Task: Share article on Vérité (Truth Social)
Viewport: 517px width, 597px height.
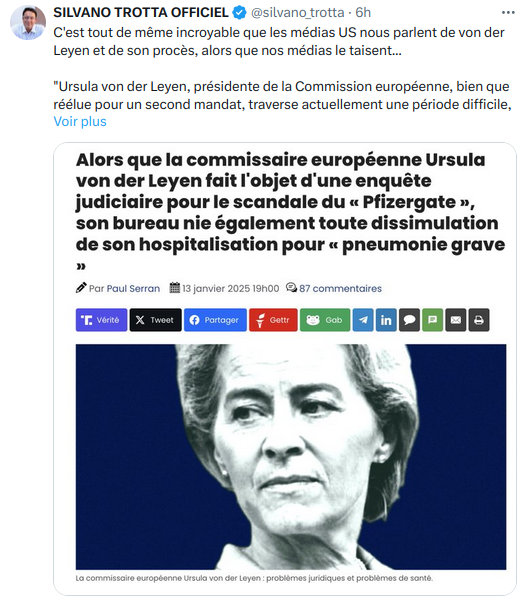Action: coord(101,320)
